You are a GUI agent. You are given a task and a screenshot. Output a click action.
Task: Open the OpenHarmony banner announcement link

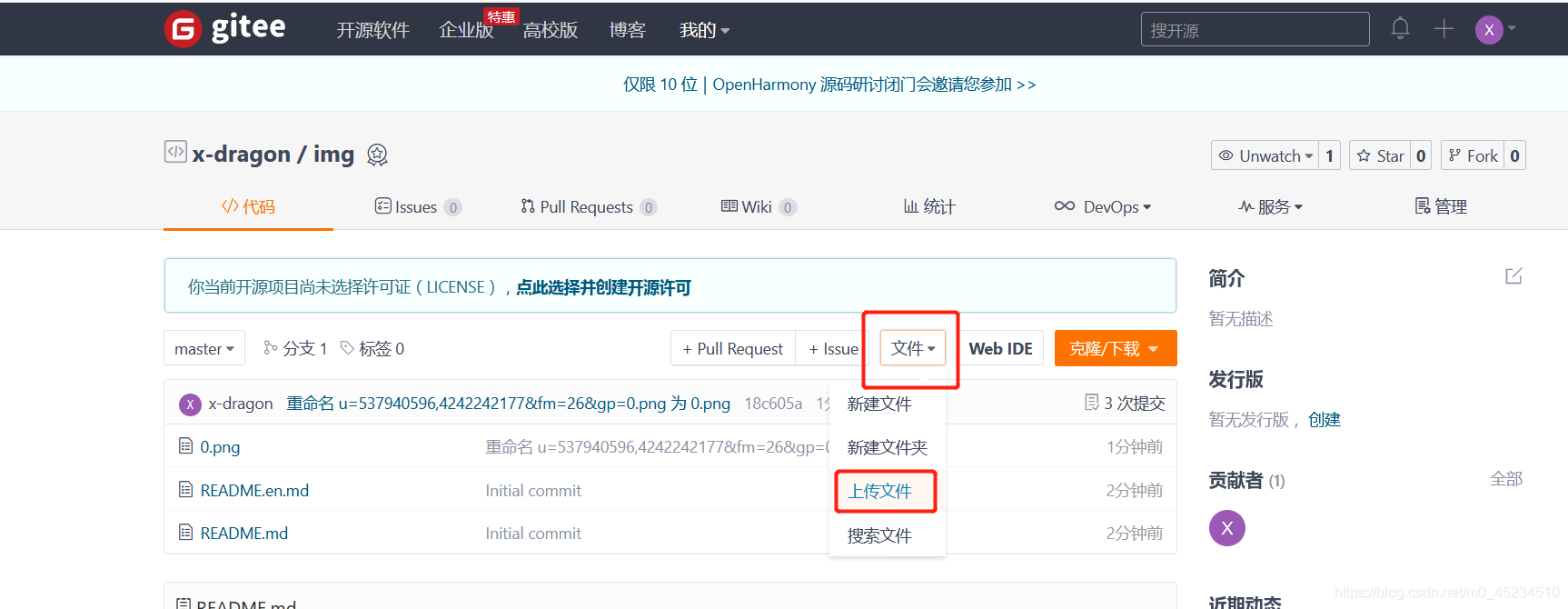point(829,84)
